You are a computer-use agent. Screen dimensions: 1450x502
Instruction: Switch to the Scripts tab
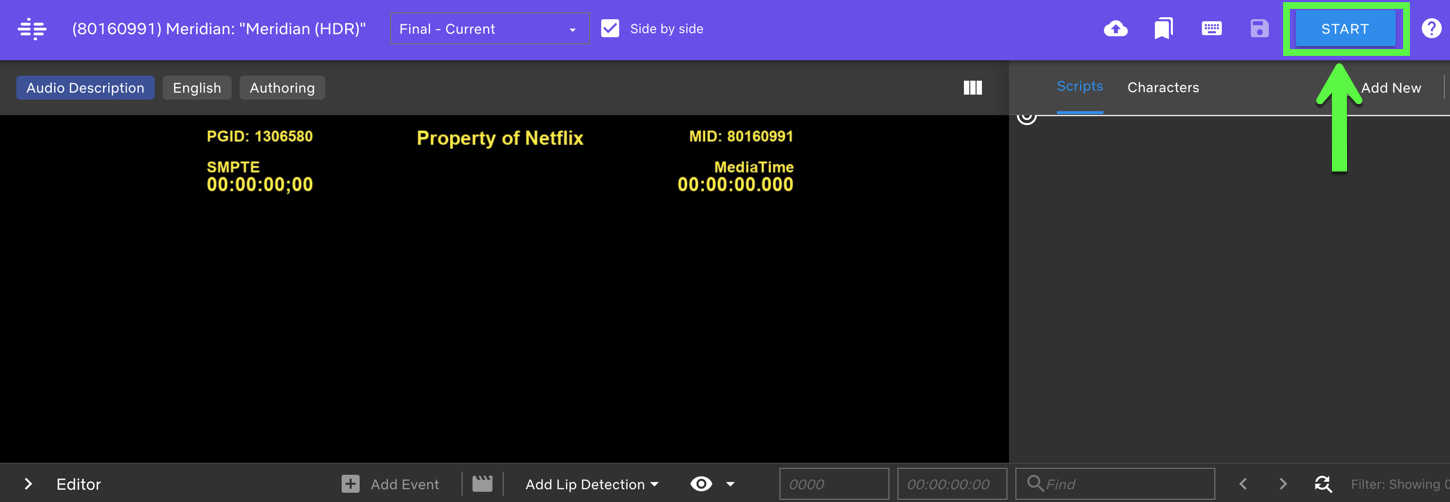1080,87
